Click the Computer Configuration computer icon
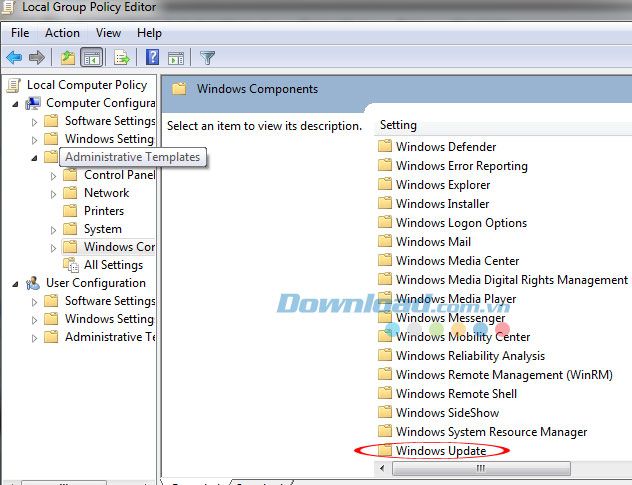Screen dimensions: 632x485 point(33,103)
